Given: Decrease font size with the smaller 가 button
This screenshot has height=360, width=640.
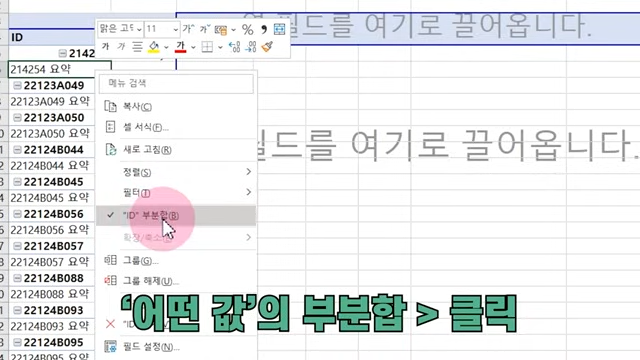Looking at the screenshot, I should pyautogui.click(x=204, y=29).
